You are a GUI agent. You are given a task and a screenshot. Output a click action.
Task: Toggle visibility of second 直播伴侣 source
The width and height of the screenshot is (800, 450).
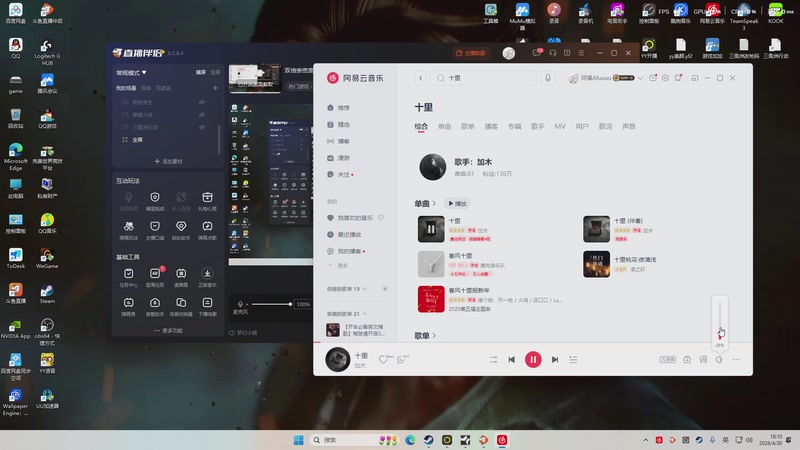click(x=202, y=115)
